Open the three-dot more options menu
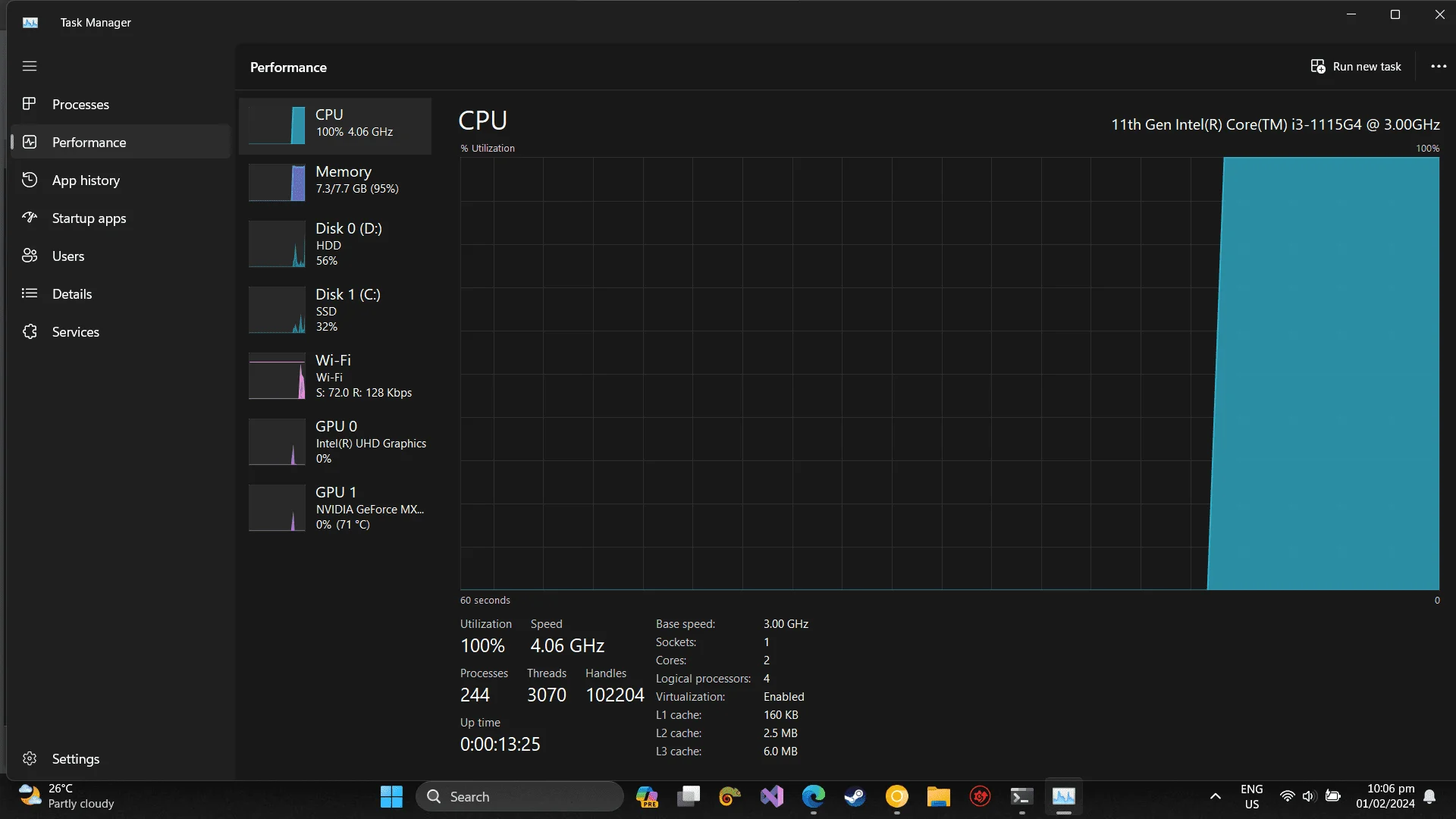 click(x=1439, y=67)
